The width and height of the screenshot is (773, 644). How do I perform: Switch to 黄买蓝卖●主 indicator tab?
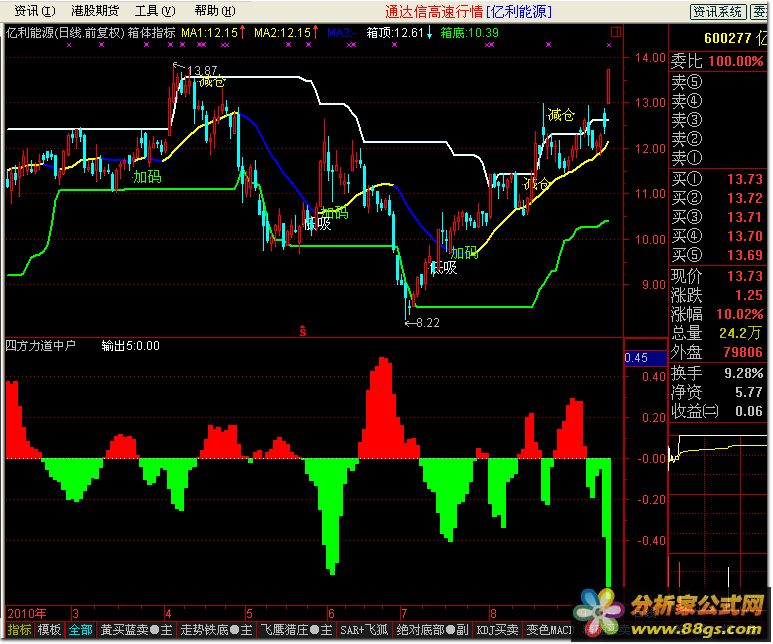pyautogui.click(x=136, y=630)
